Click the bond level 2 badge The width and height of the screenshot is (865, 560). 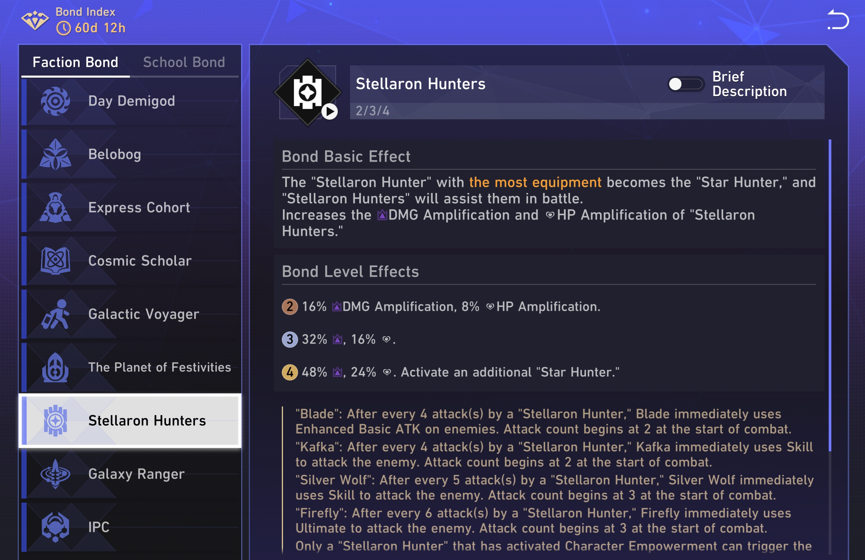coord(290,307)
